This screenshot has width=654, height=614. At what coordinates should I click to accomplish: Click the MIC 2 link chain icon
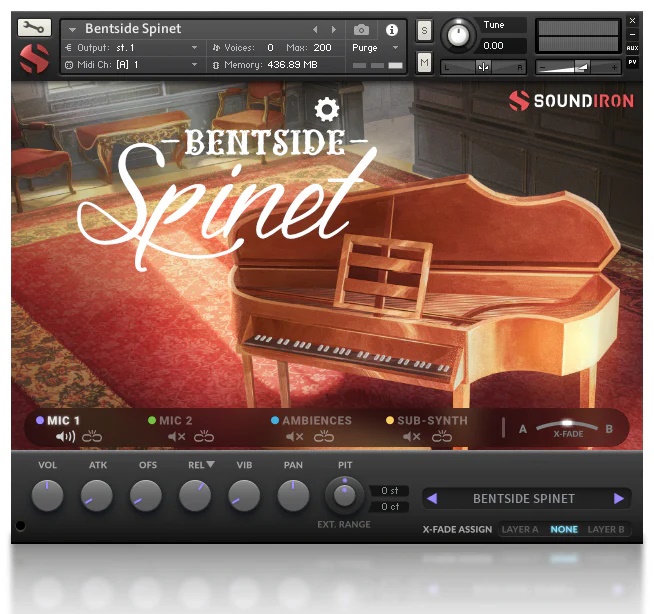click(x=204, y=436)
